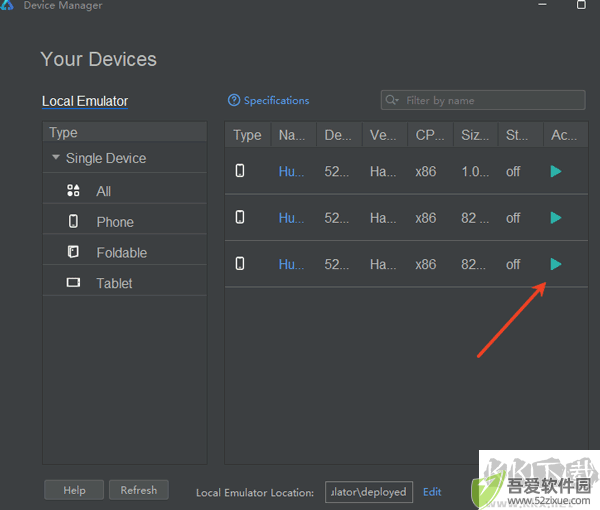This screenshot has height=510, width=600.
Task: Select the Foldable device type
Action: coord(125,252)
